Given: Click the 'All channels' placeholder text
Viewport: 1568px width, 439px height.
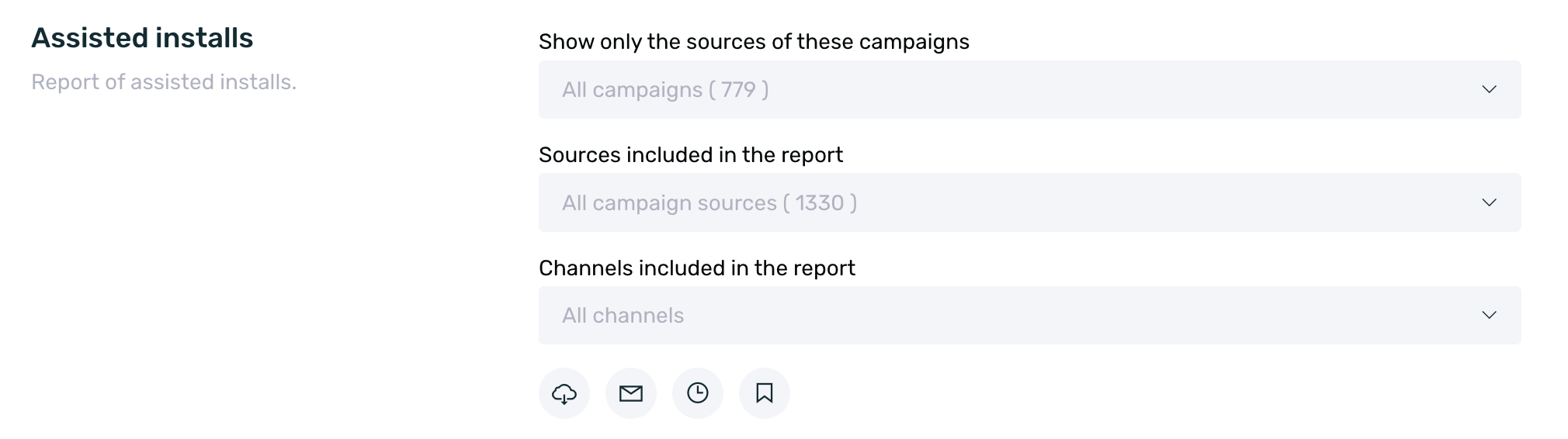Looking at the screenshot, I should (x=623, y=316).
